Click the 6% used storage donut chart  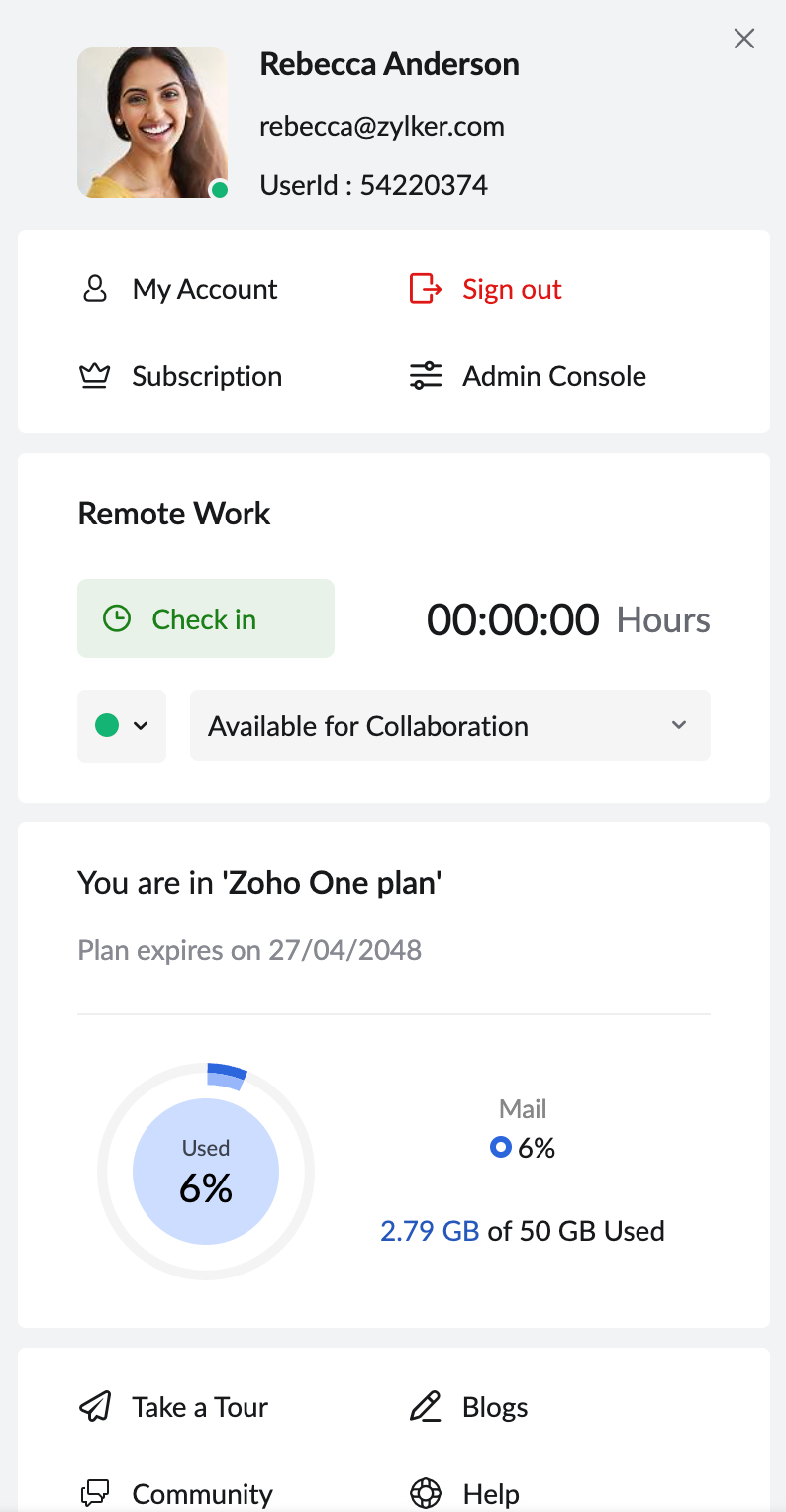tap(206, 1173)
